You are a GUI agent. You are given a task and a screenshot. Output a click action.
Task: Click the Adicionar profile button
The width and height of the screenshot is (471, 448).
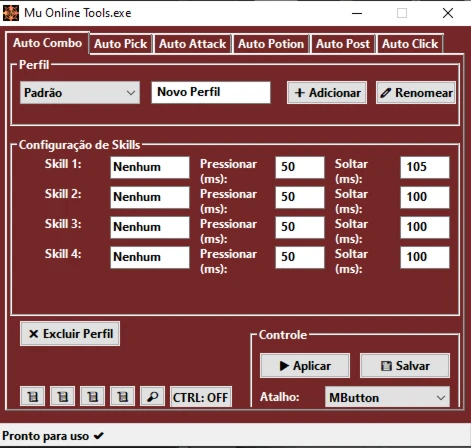(327, 93)
